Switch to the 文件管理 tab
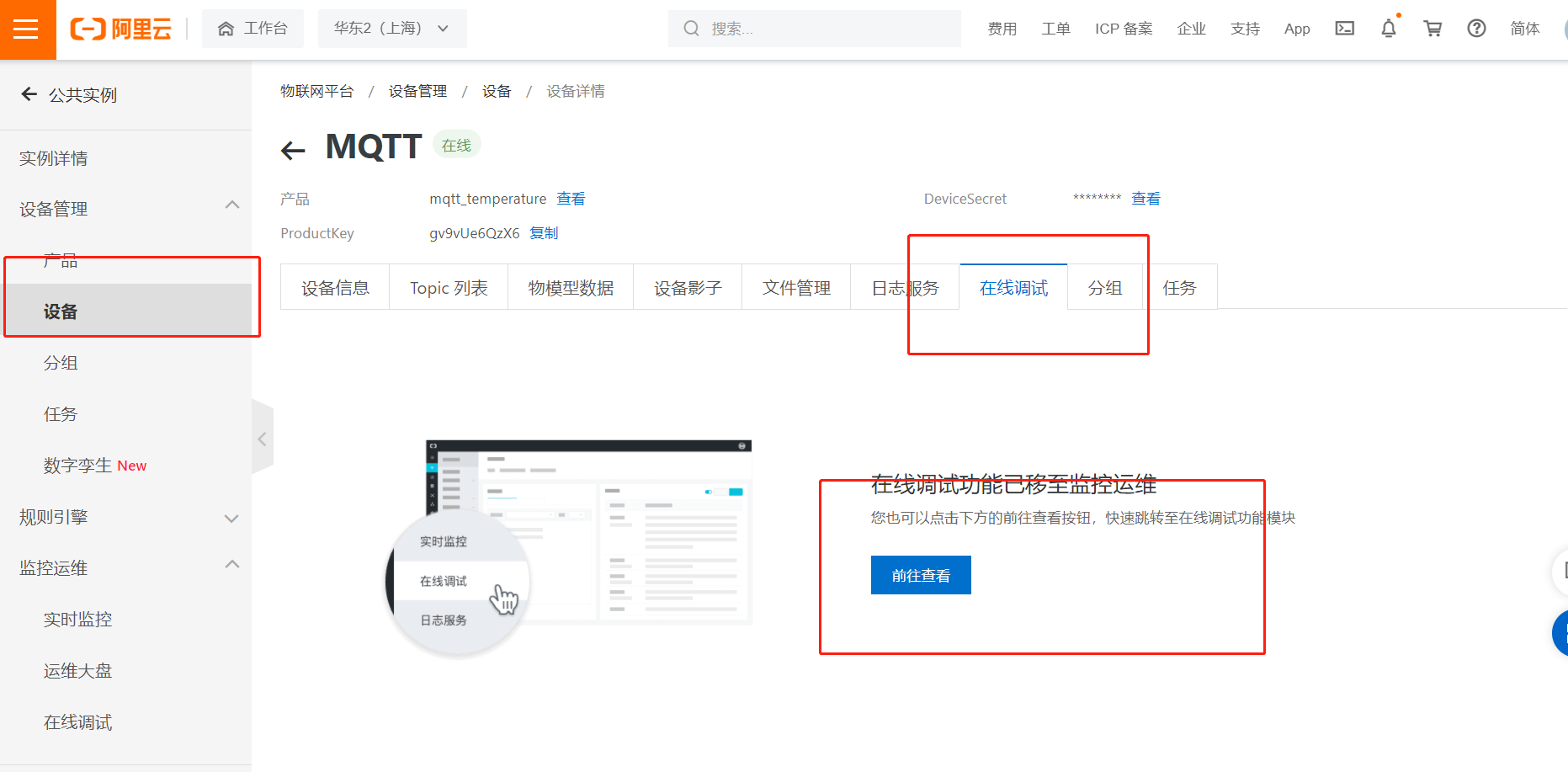1568x772 pixels. pyautogui.click(x=796, y=288)
